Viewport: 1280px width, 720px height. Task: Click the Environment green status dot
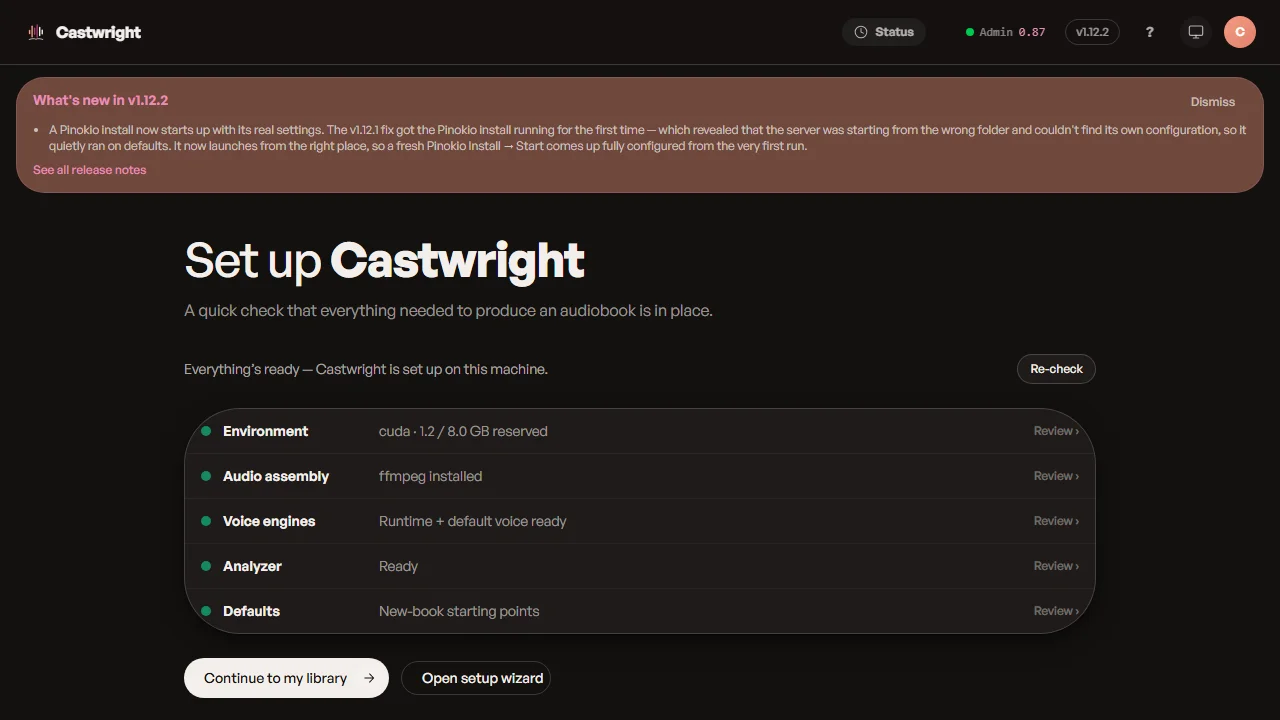tap(206, 431)
